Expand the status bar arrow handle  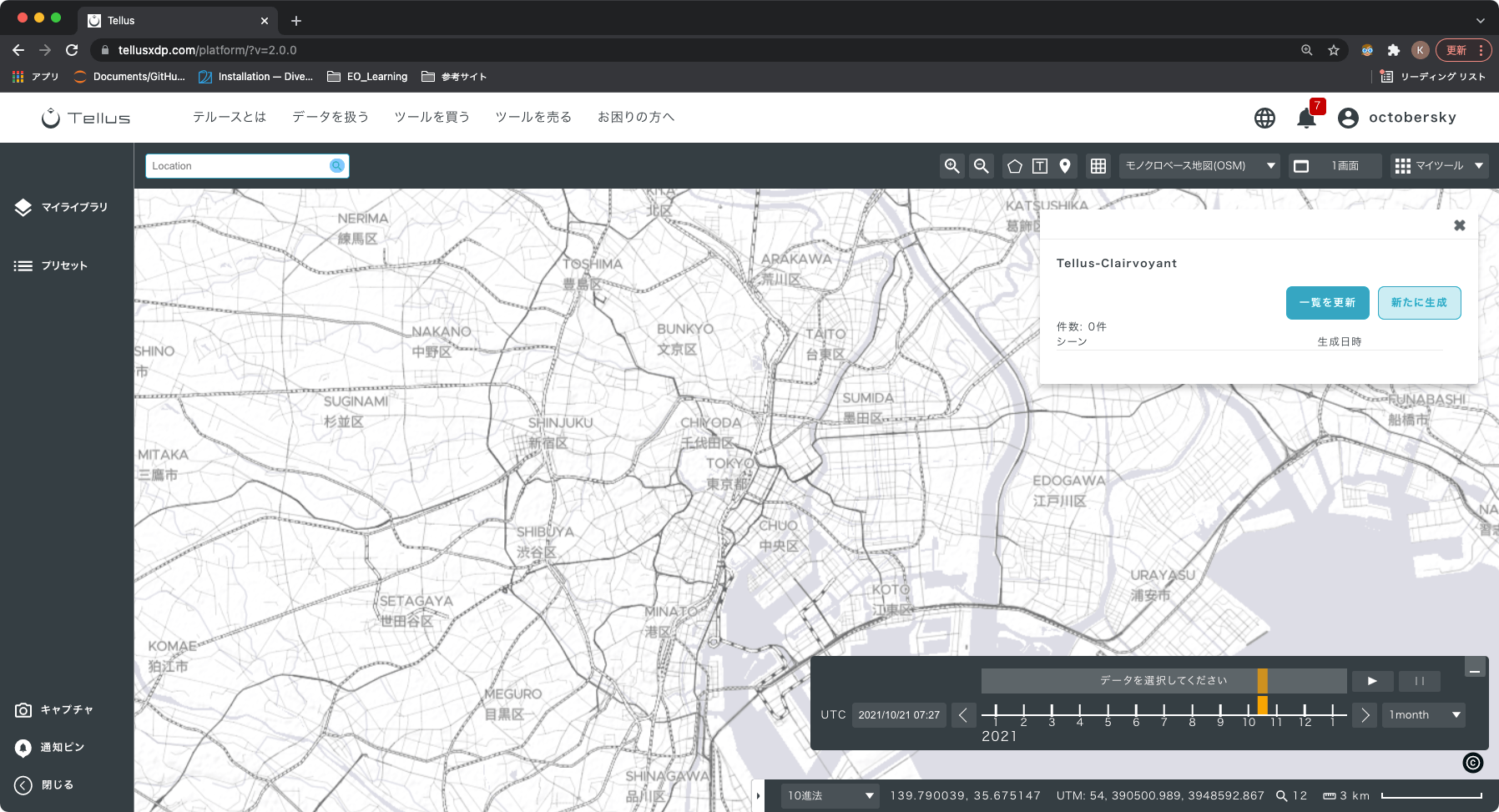click(758, 796)
